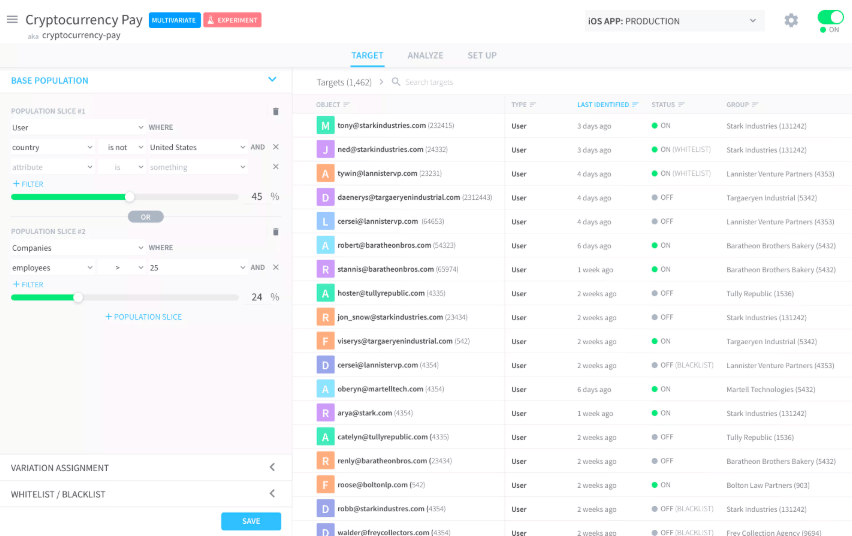Delete Population Slice #2 with trash icon
This screenshot has width=852, height=536.
coord(276,232)
